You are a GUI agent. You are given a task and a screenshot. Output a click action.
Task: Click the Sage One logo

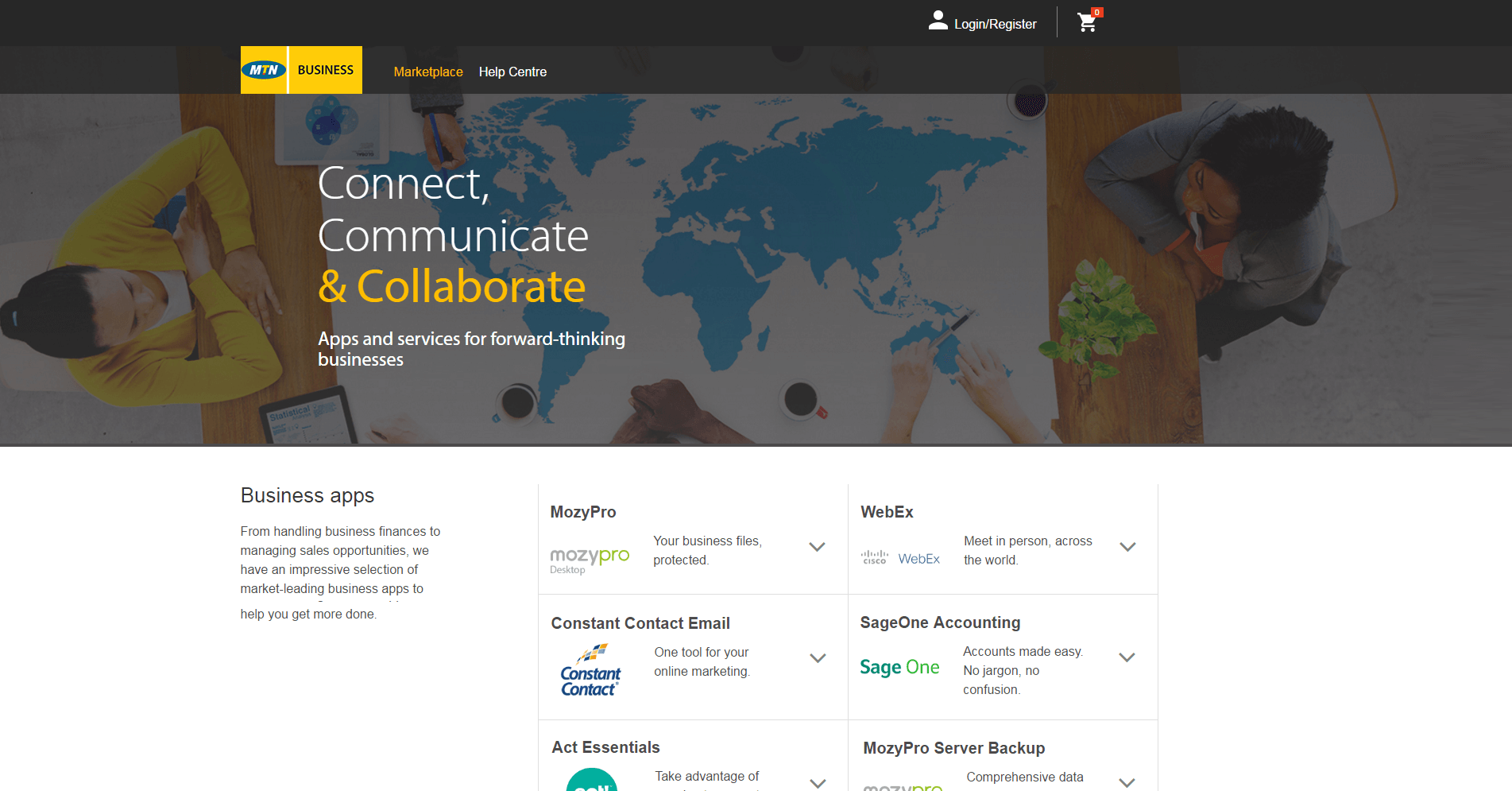[899, 667]
